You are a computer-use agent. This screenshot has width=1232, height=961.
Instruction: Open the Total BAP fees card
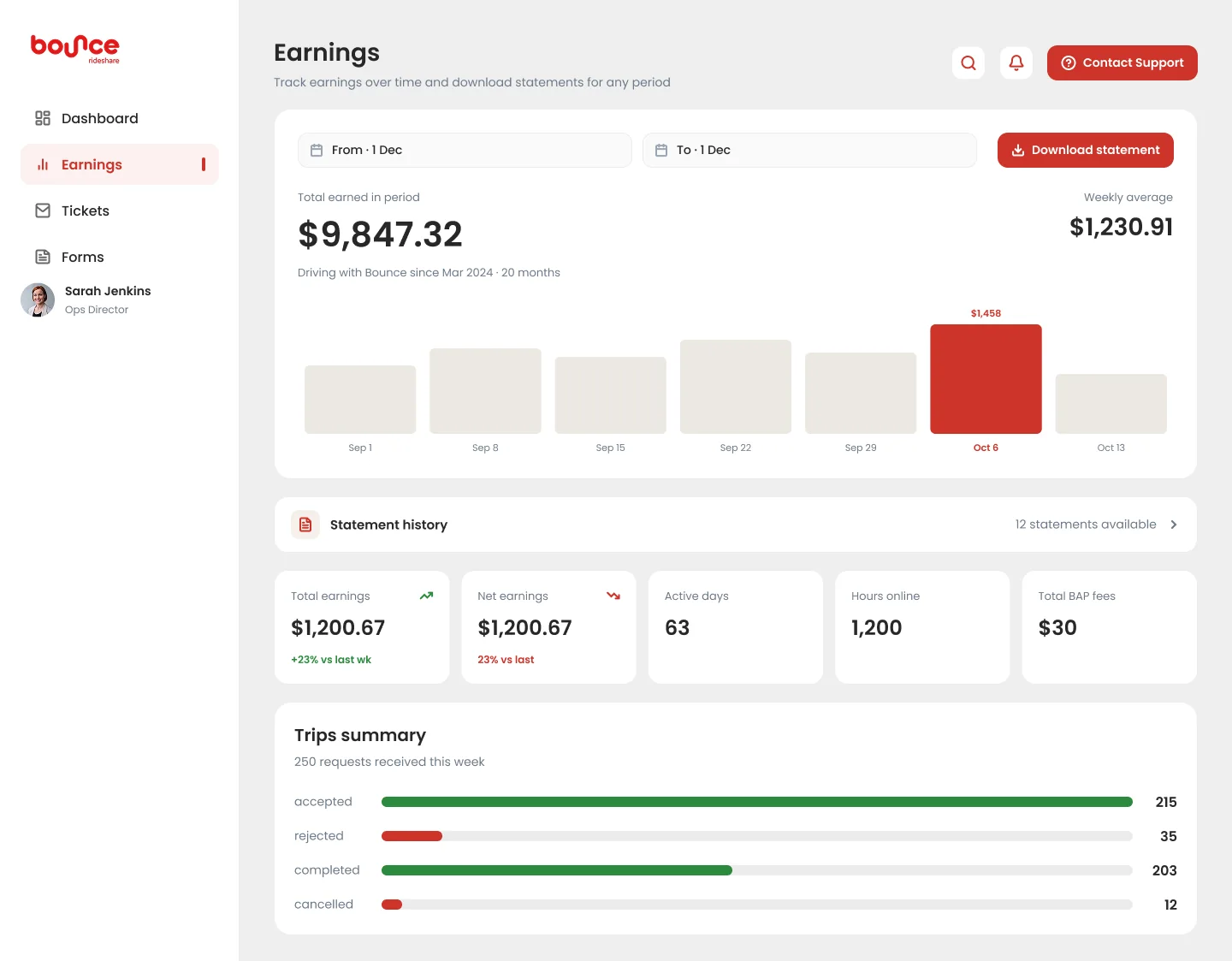(1110, 627)
